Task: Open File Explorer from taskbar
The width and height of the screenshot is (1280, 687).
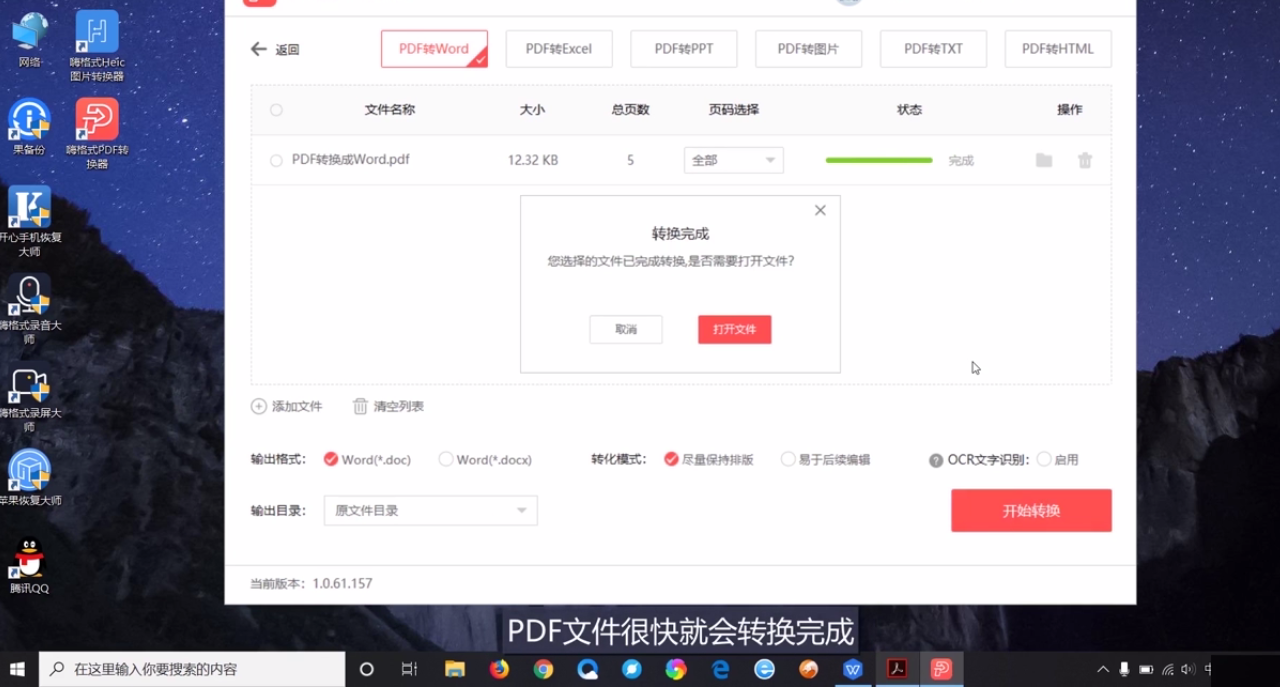Action: [455, 669]
